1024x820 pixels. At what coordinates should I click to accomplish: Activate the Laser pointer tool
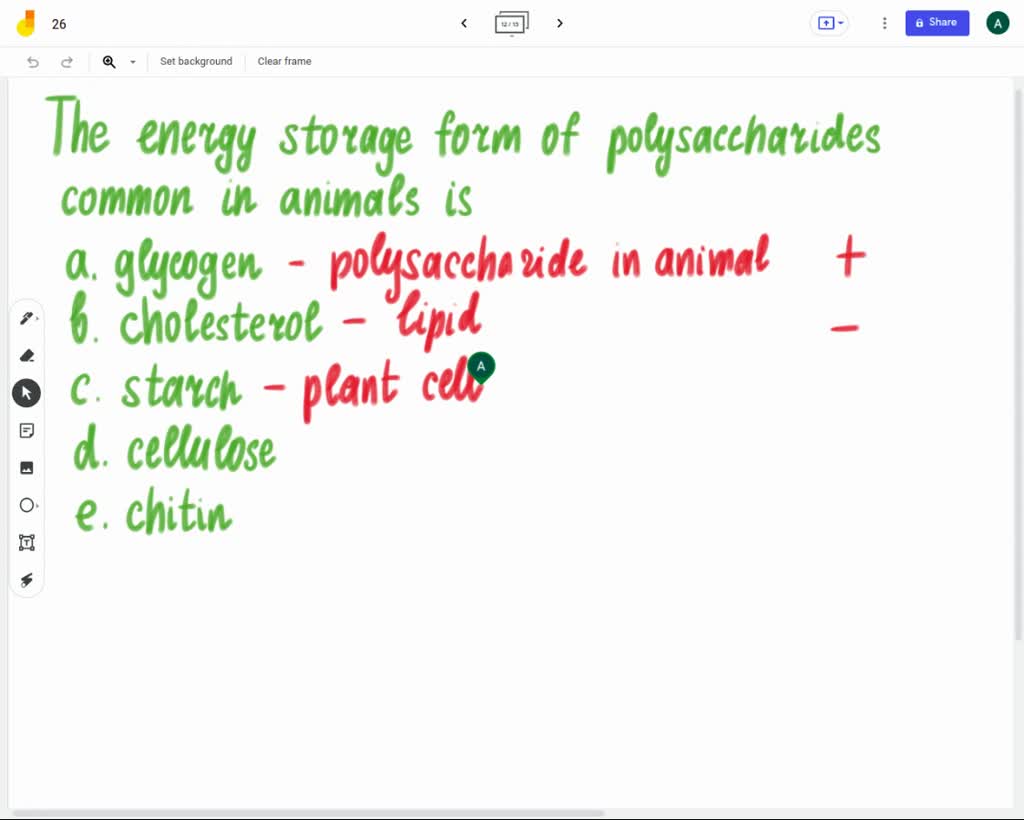click(27, 579)
